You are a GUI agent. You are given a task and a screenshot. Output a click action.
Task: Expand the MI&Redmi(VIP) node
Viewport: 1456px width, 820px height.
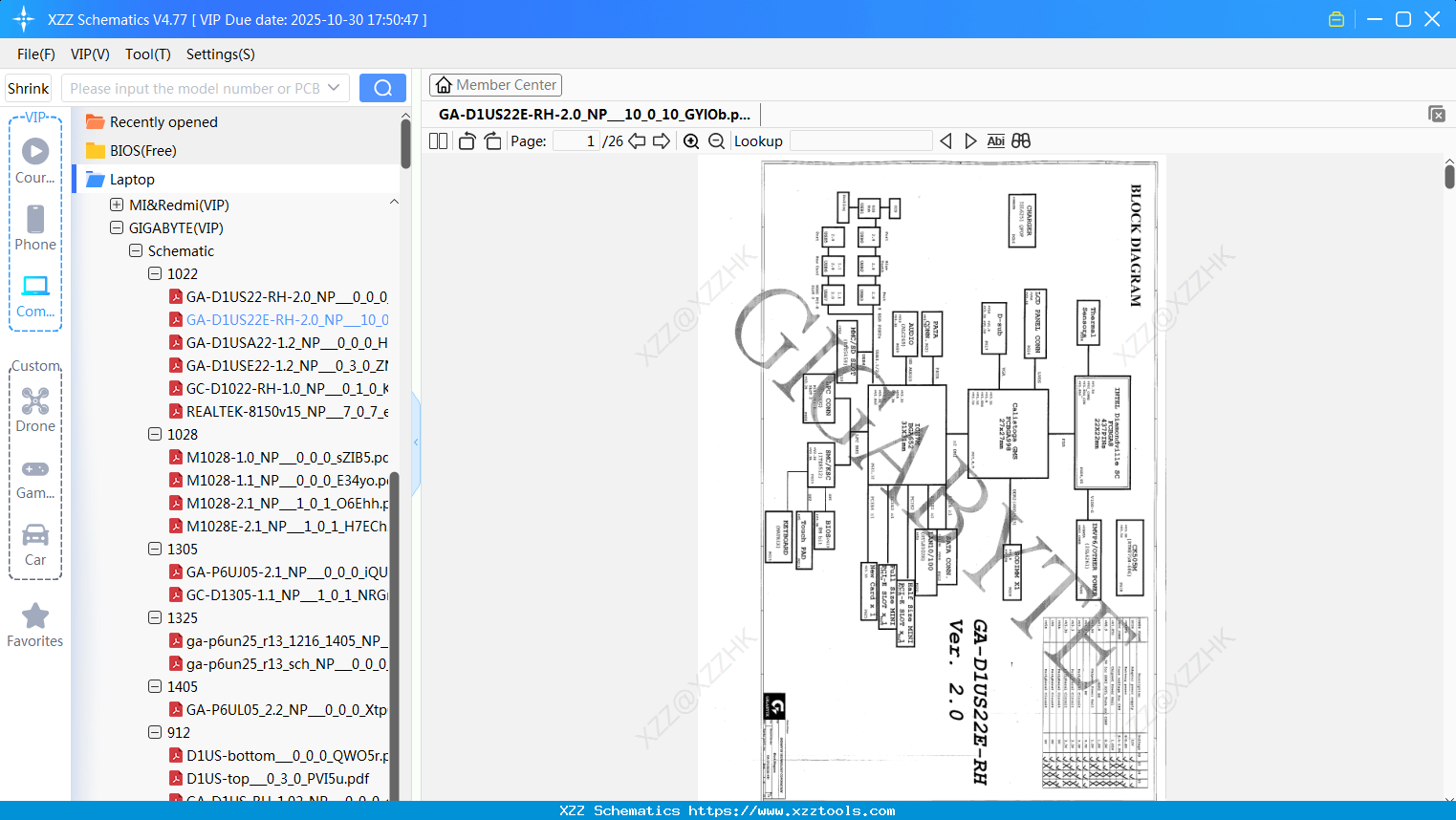tap(117, 205)
